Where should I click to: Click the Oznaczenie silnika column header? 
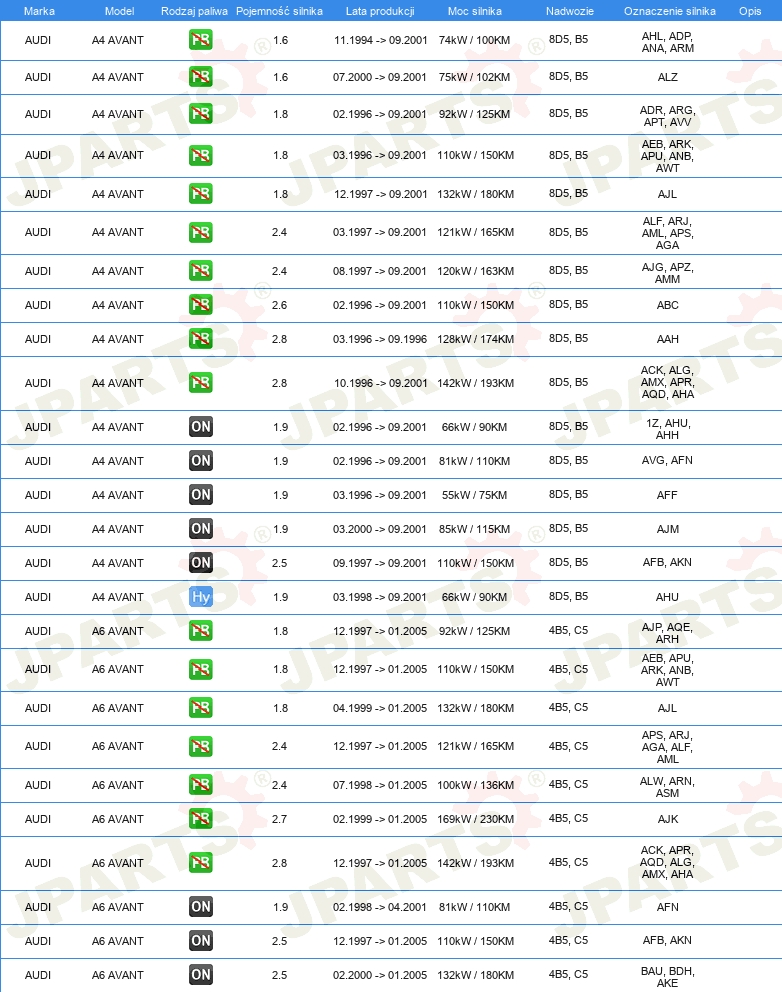tap(669, 11)
